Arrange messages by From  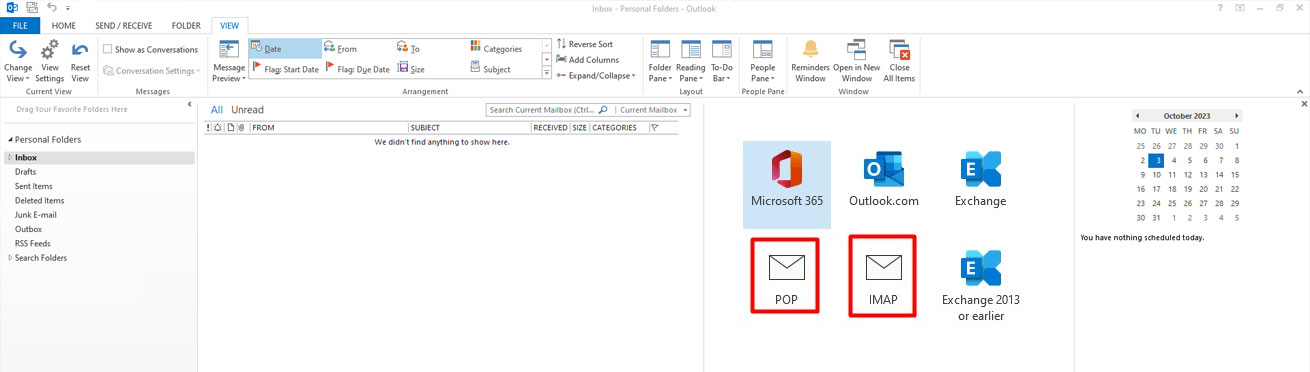pos(357,48)
